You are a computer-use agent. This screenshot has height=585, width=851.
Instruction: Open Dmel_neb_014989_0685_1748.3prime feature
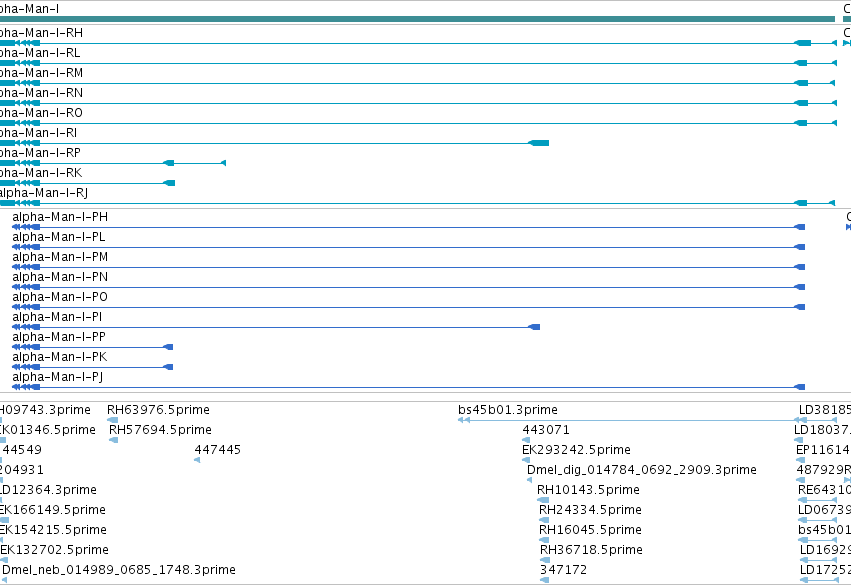[119, 570]
